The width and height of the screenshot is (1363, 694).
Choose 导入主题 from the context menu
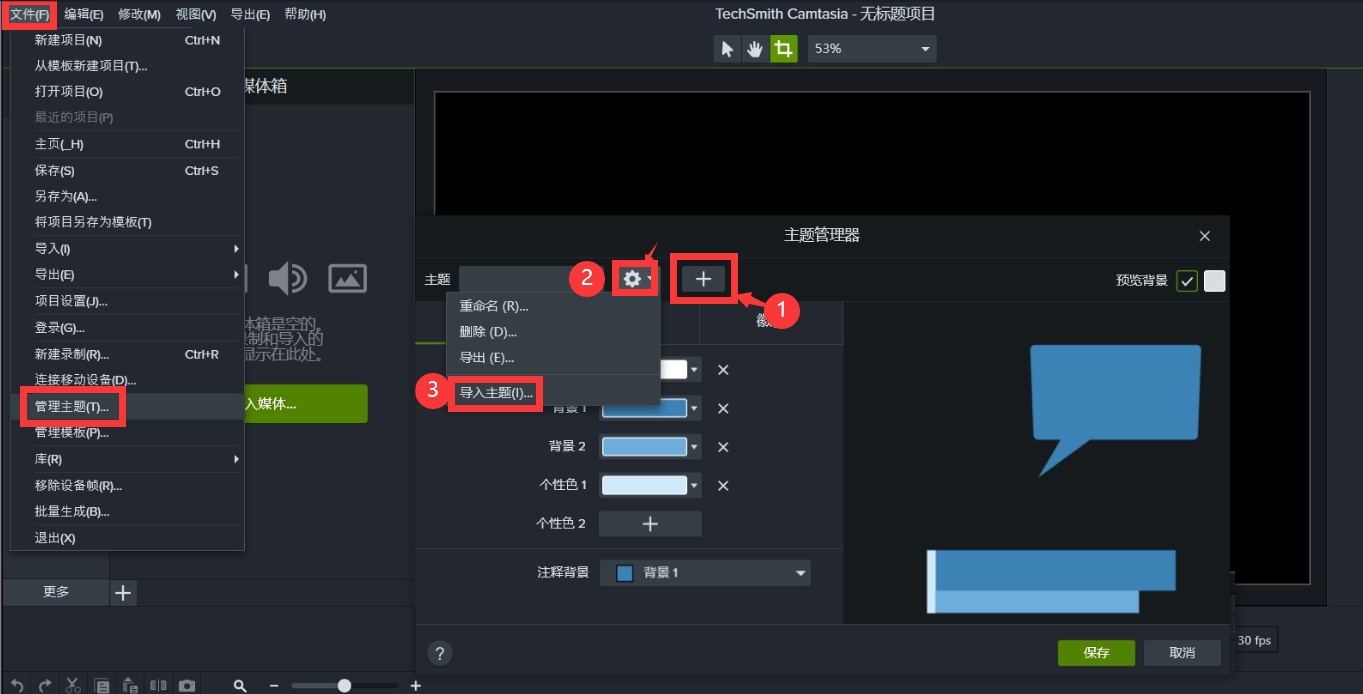pos(495,393)
